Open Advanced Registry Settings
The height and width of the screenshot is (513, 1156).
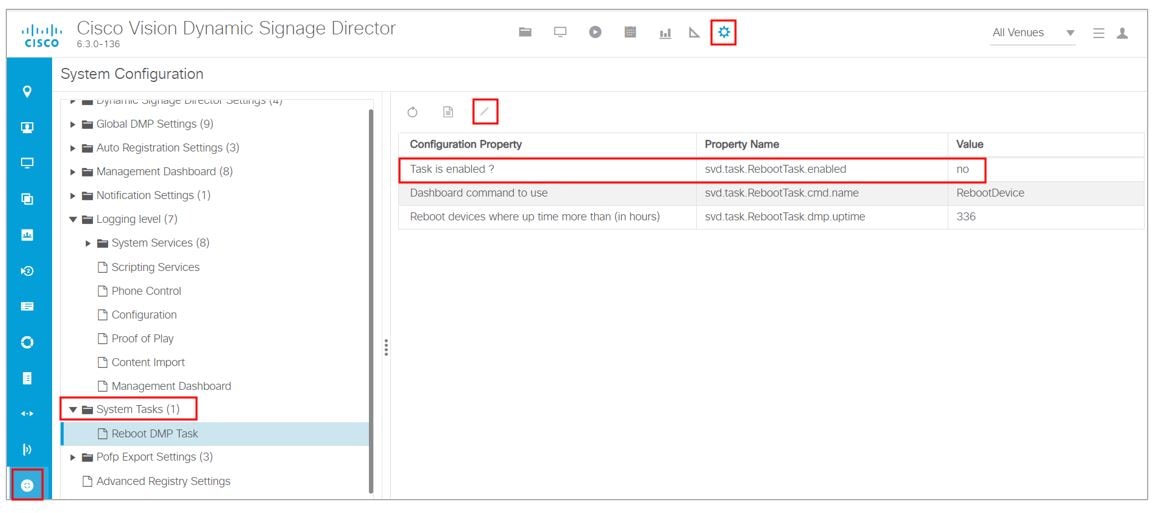point(163,481)
